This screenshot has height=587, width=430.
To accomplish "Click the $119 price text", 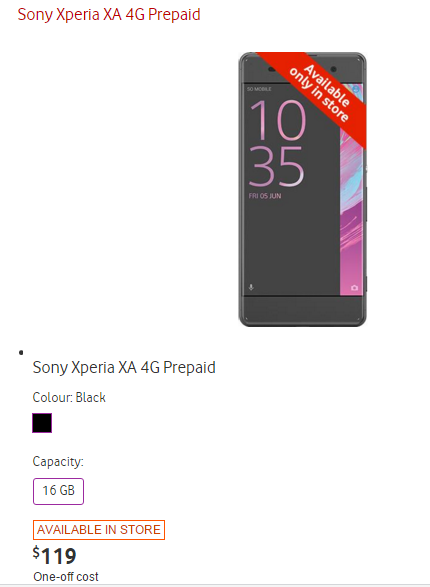I will coord(55,556).
